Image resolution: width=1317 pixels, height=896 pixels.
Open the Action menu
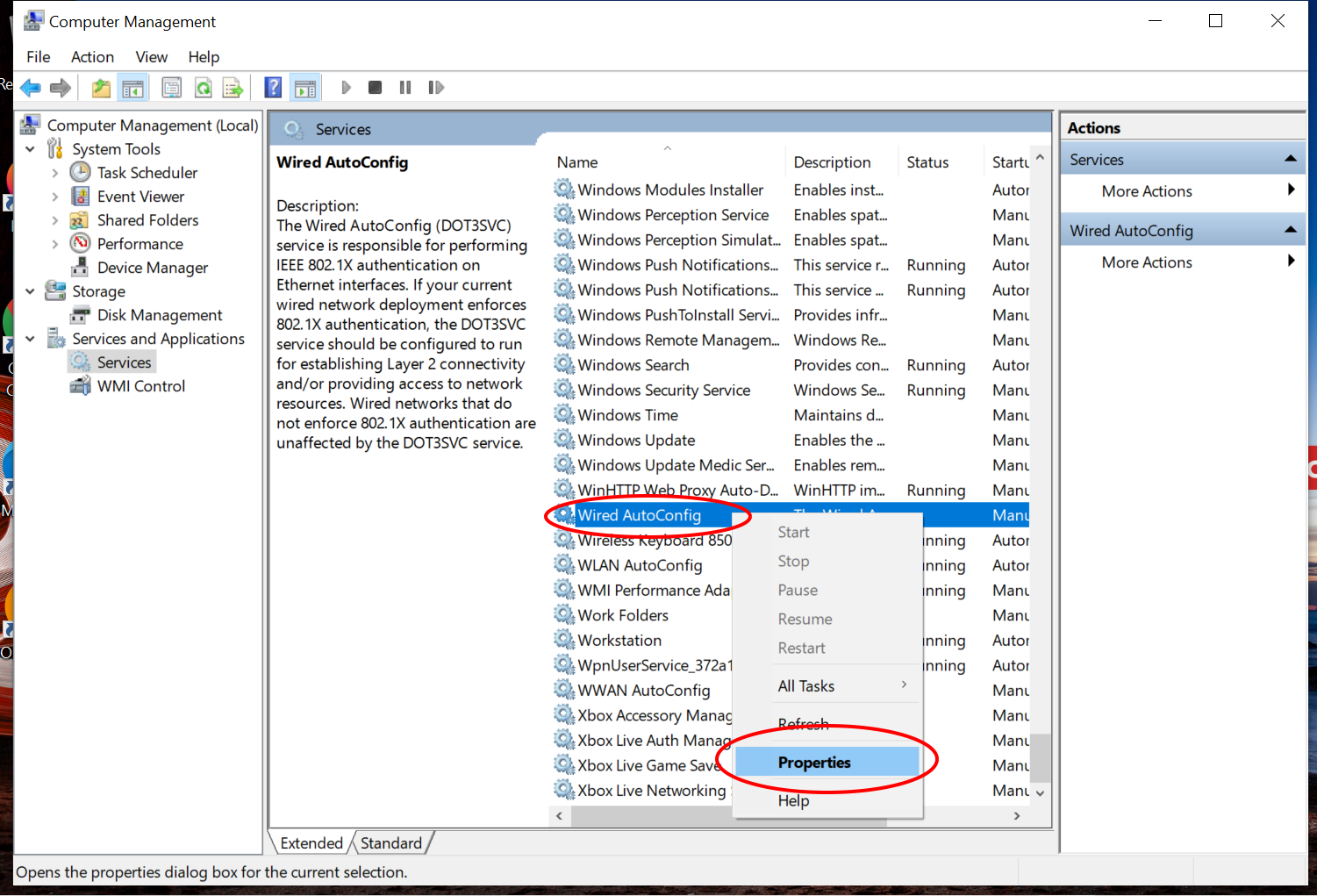(92, 57)
